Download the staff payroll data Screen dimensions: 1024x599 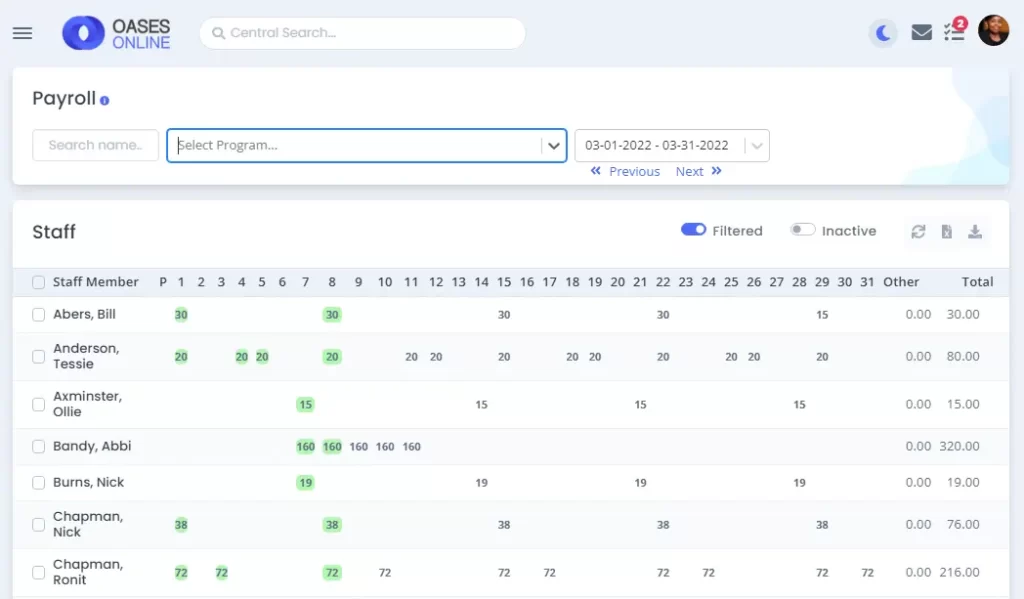pyautogui.click(x=975, y=232)
